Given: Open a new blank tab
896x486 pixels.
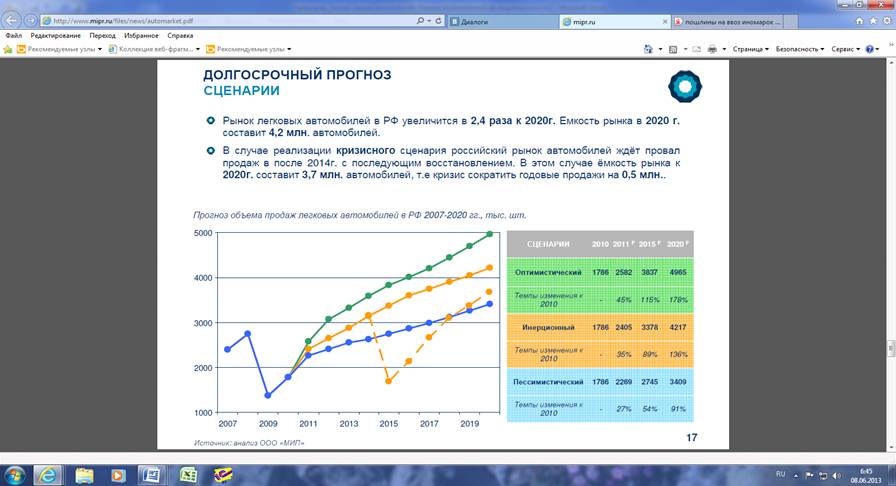Looking at the screenshot, I should [x=790, y=22].
